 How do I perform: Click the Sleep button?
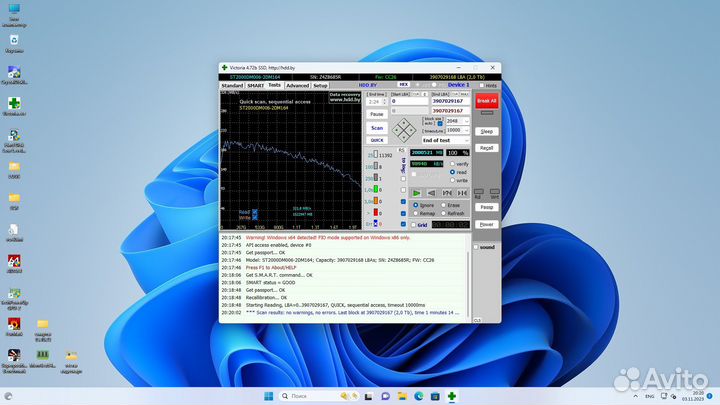click(x=486, y=131)
